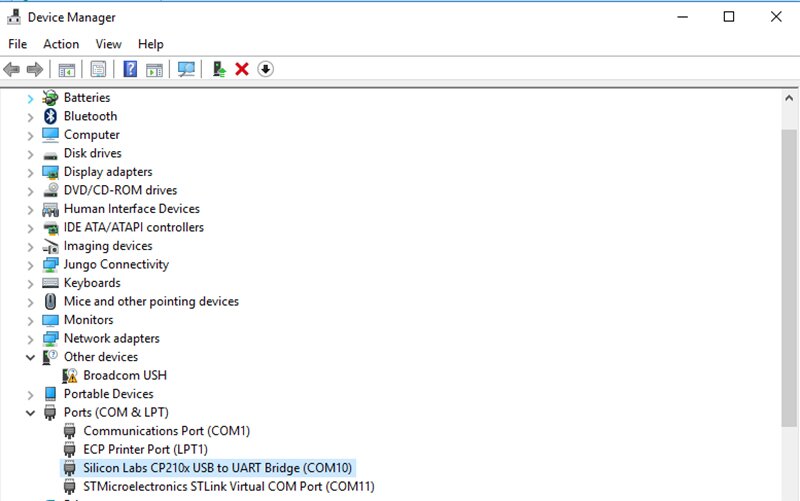Click the Back arrow toolbar icon
800x501 pixels.
pyautogui.click(x=11, y=69)
